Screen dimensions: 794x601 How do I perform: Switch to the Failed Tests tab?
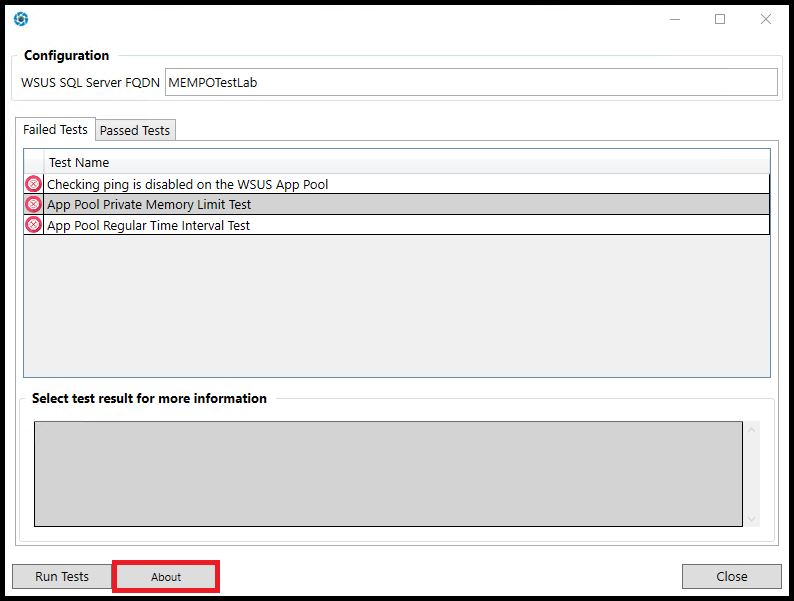pos(55,130)
